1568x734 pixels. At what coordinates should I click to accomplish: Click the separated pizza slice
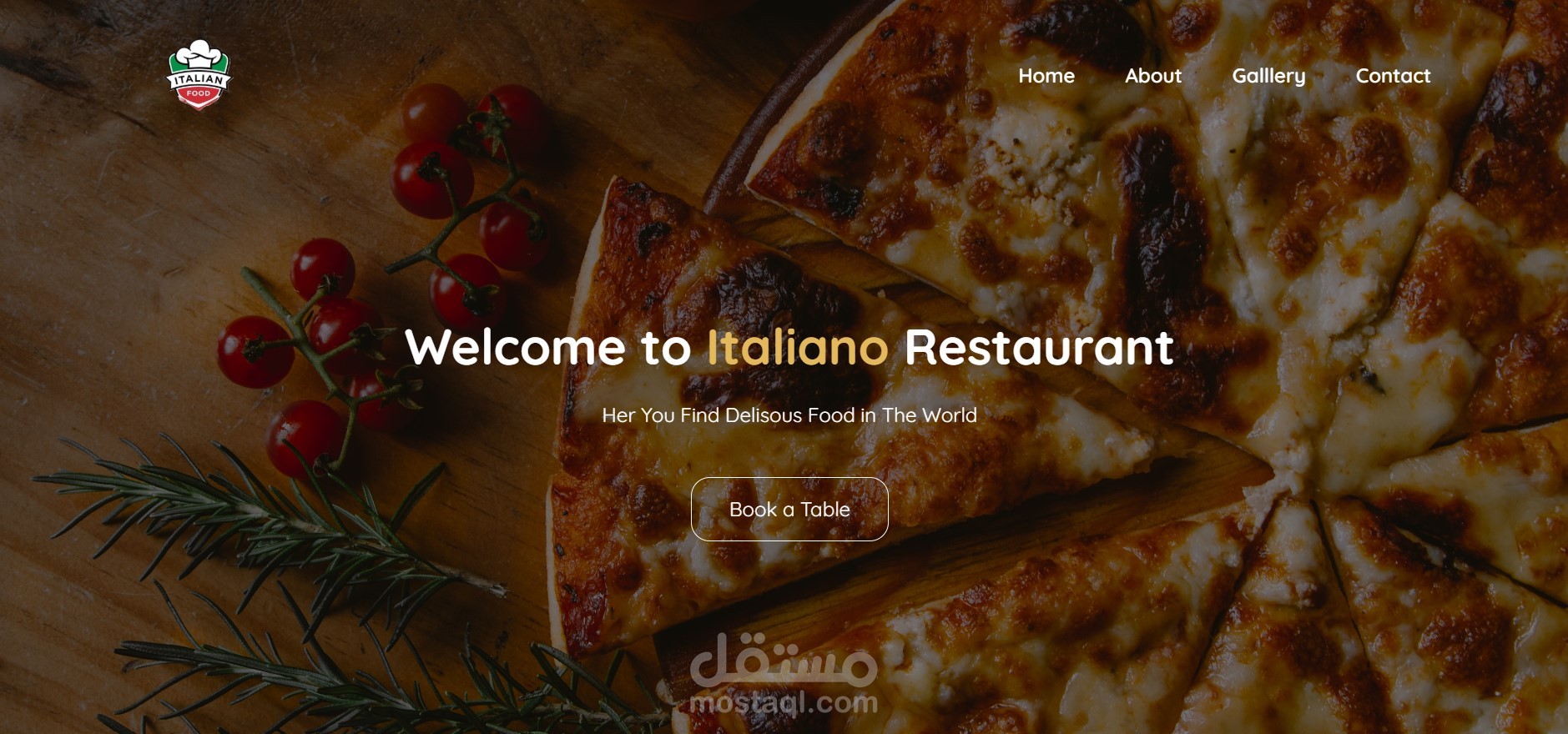click(834, 417)
